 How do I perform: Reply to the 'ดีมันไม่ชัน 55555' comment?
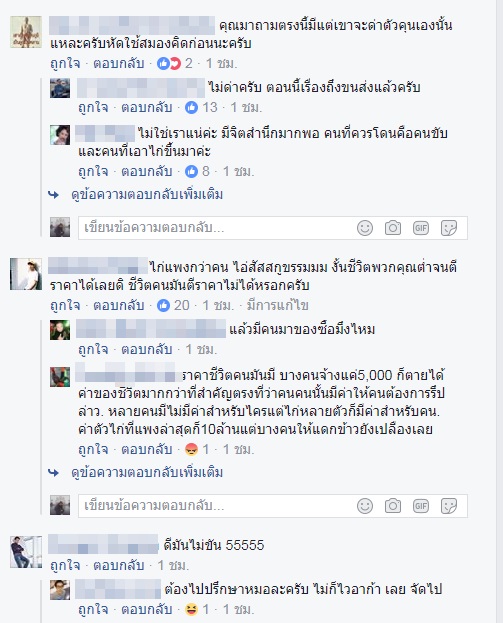(x=118, y=565)
